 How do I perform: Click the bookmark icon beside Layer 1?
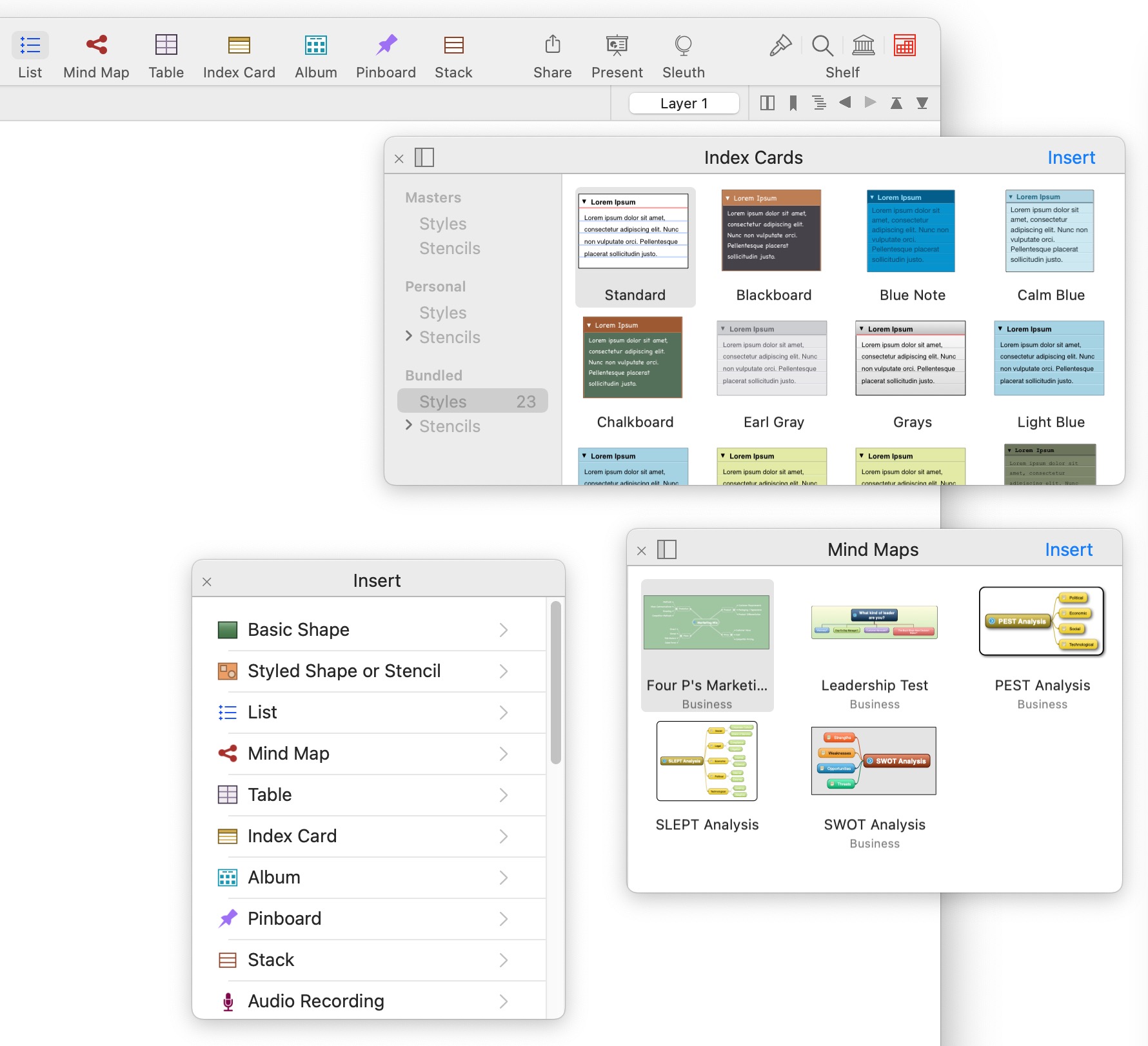click(793, 103)
